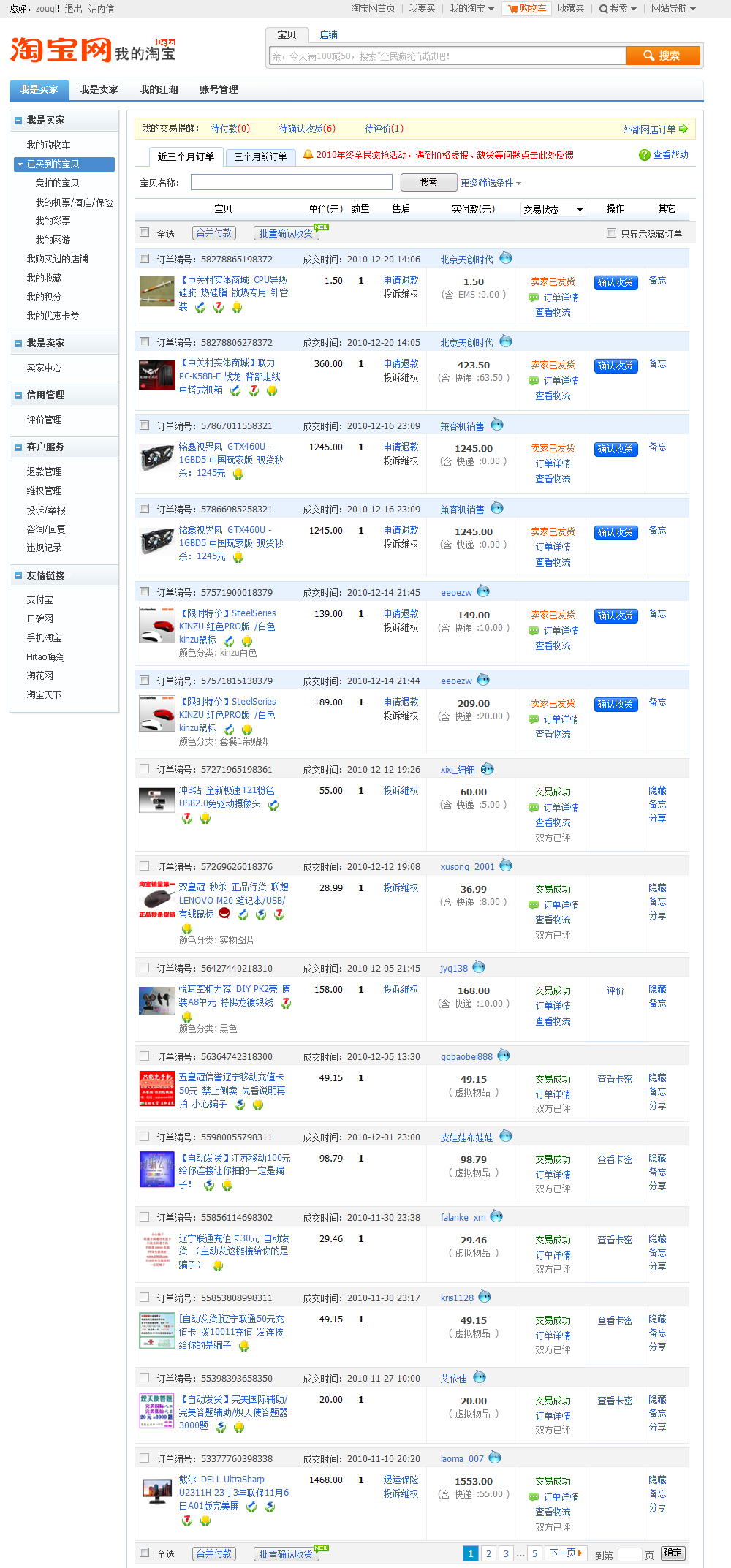
Task: Click the green arrow icon next to 外部网店订单
Action: pyautogui.click(x=683, y=129)
